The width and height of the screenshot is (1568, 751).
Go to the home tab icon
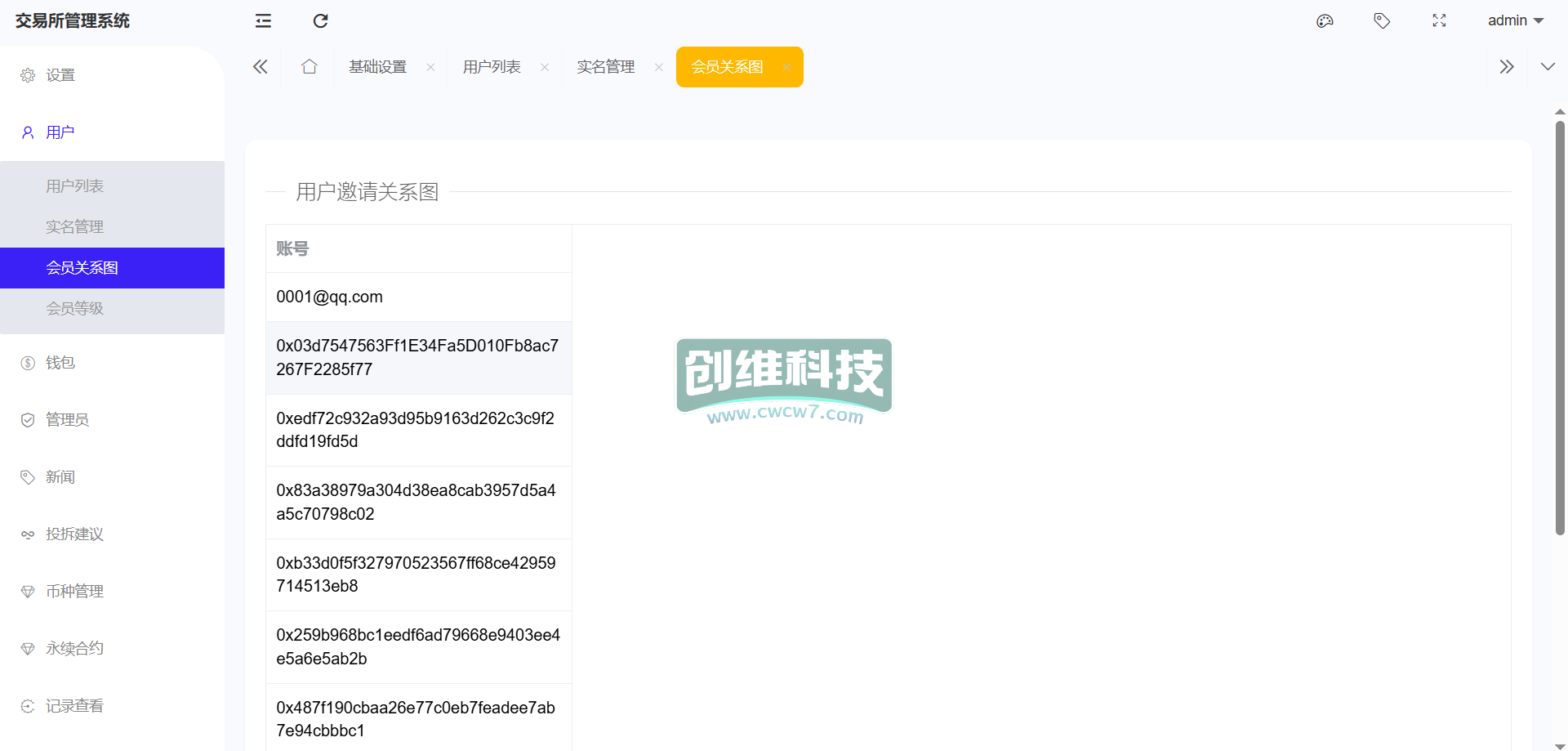pos(309,67)
